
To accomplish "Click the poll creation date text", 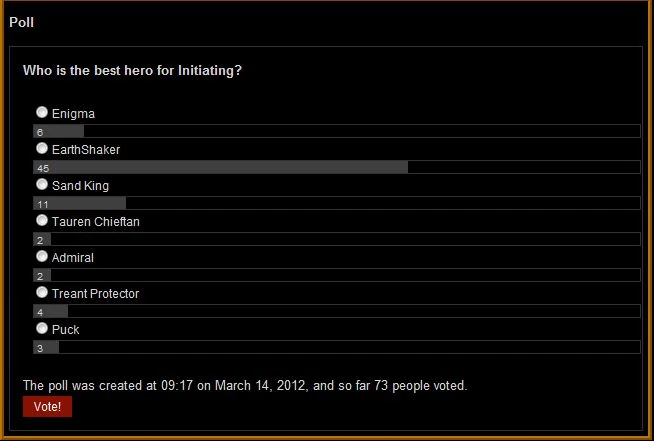I will click(244, 385).
